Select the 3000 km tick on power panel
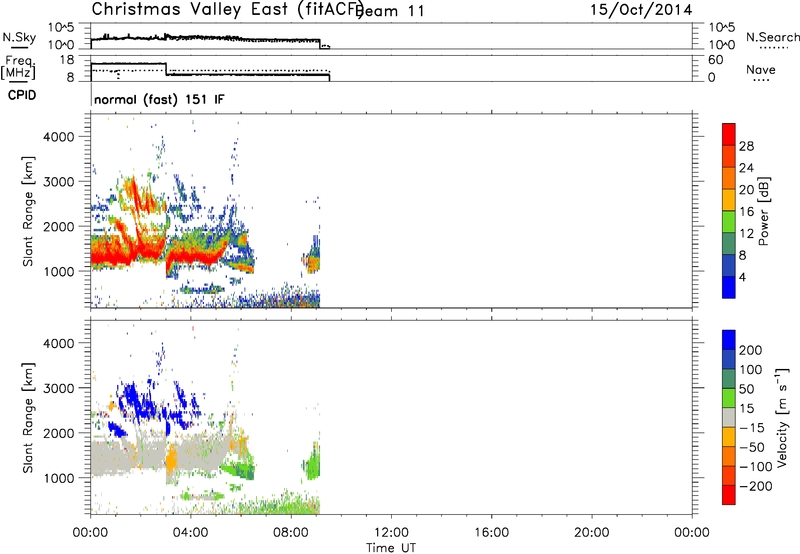800x554 pixels. [59, 182]
